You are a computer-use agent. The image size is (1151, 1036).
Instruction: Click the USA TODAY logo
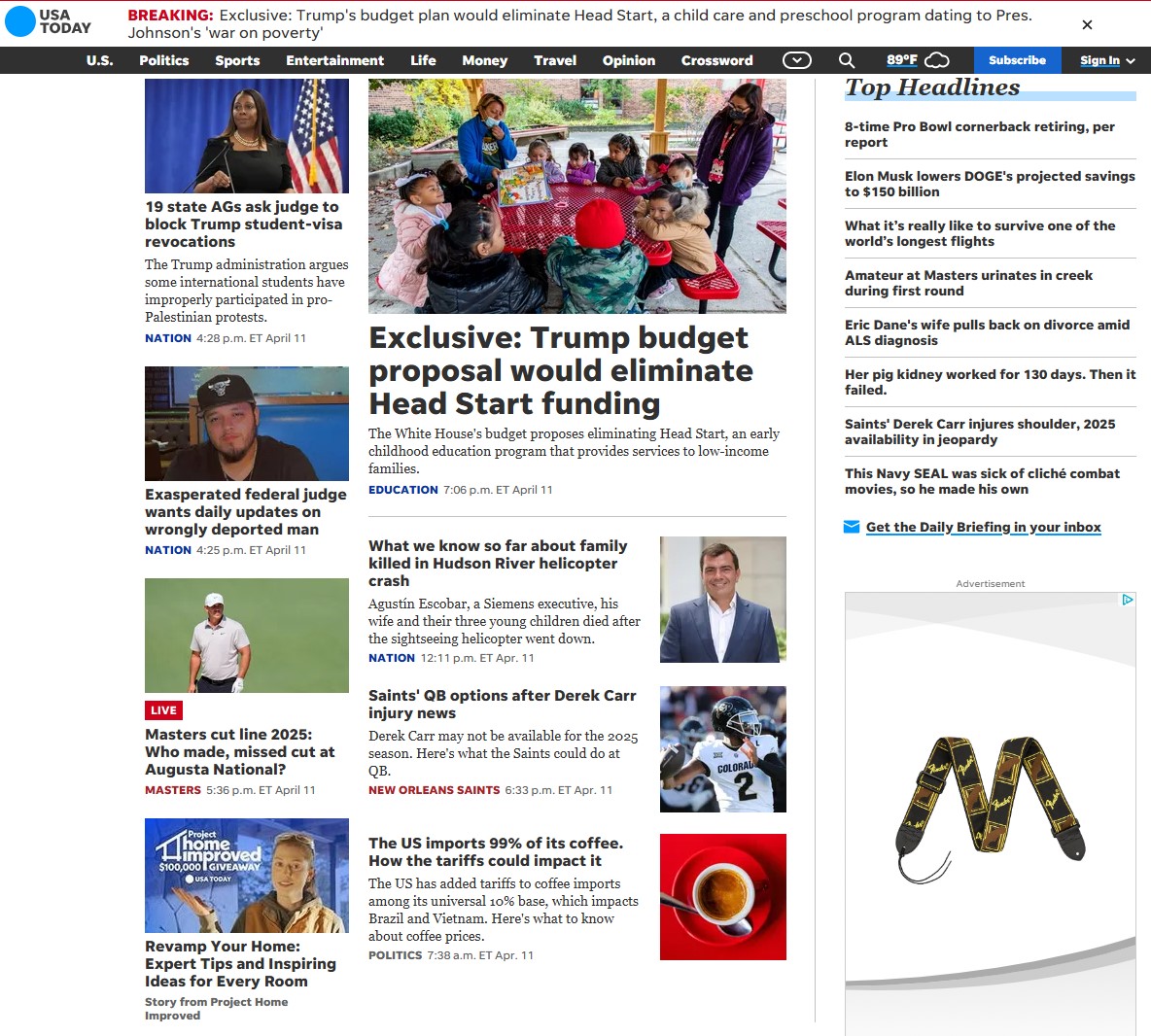coord(49,21)
